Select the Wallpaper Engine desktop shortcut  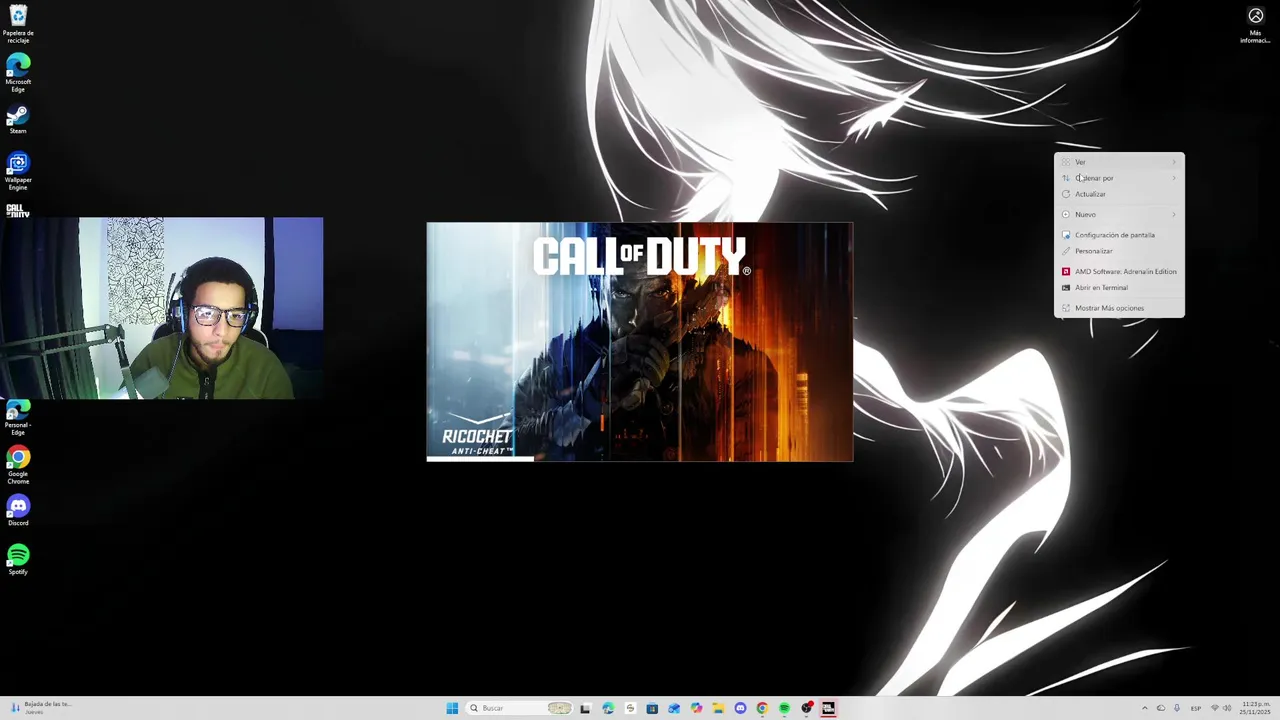(x=18, y=171)
